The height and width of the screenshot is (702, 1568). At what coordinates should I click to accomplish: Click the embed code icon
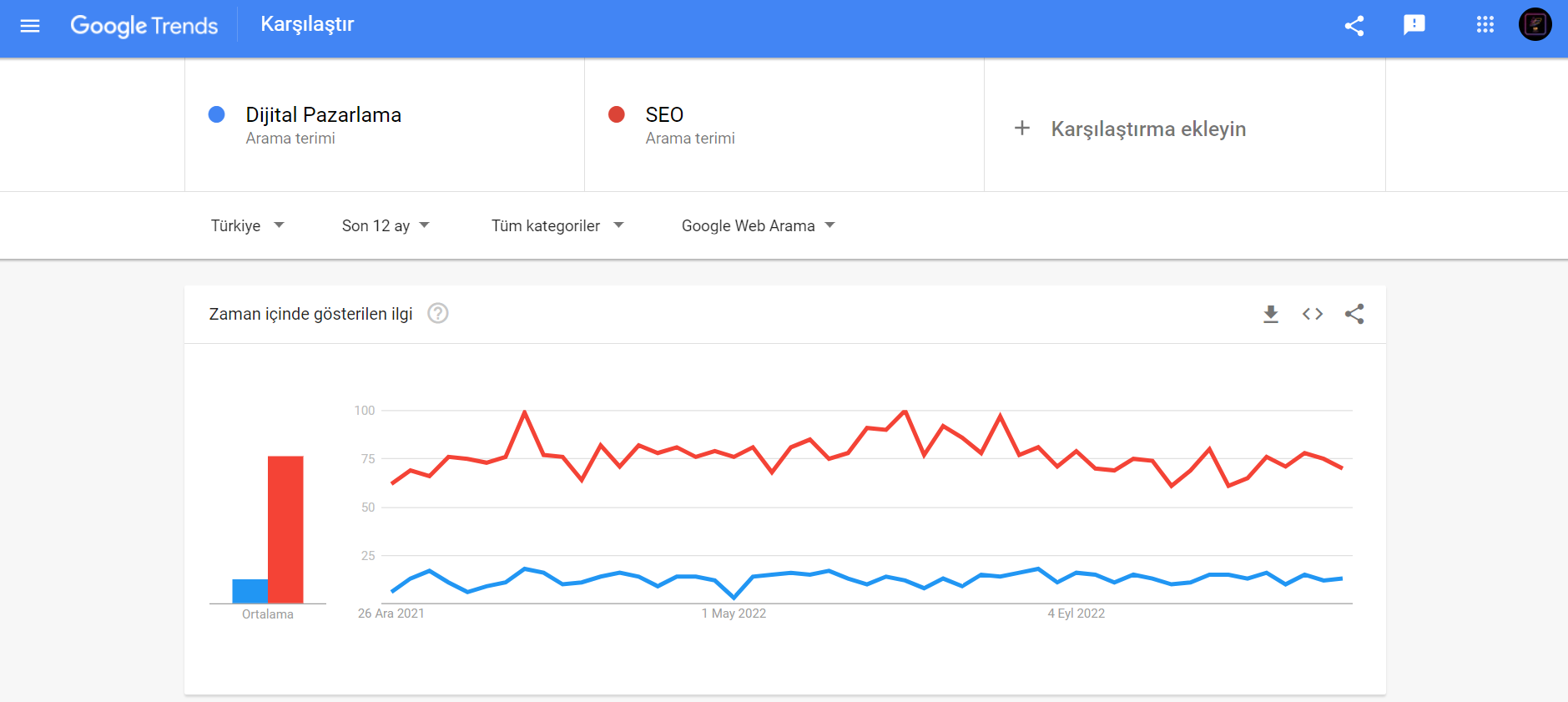[x=1313, y=314]
